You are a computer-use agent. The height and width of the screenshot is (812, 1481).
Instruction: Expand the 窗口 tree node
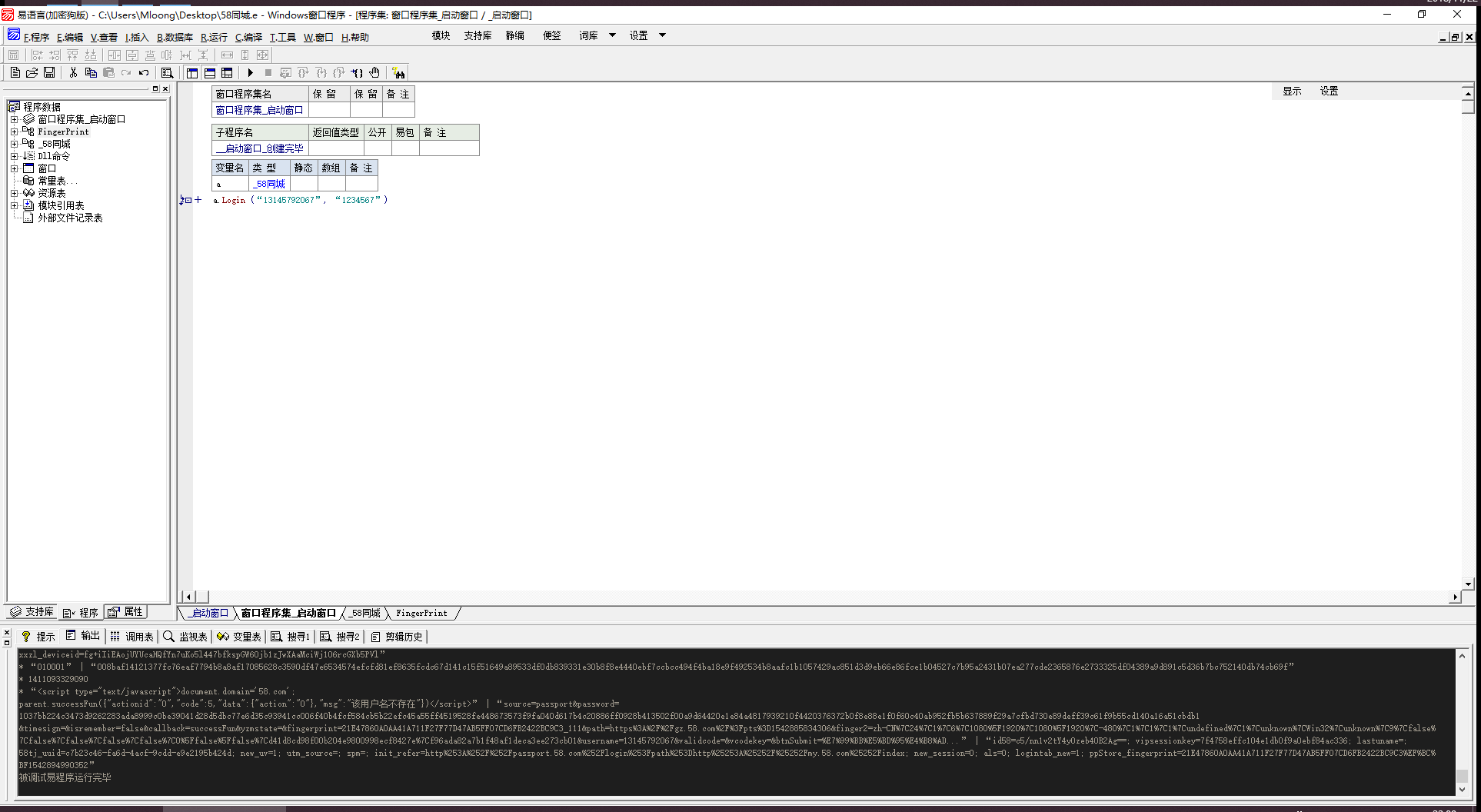click(14, 168)
